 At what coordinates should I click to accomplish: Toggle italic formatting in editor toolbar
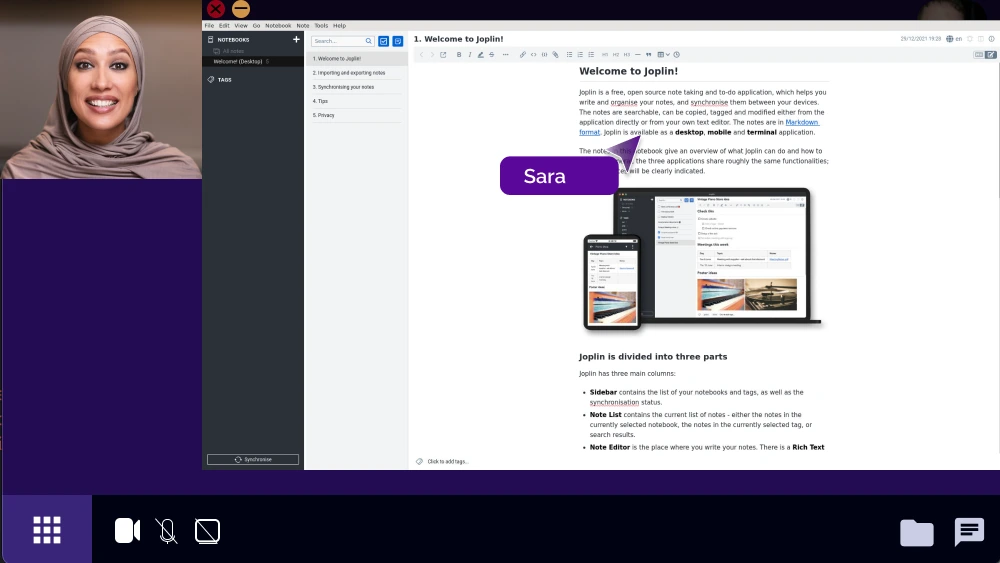470,55
